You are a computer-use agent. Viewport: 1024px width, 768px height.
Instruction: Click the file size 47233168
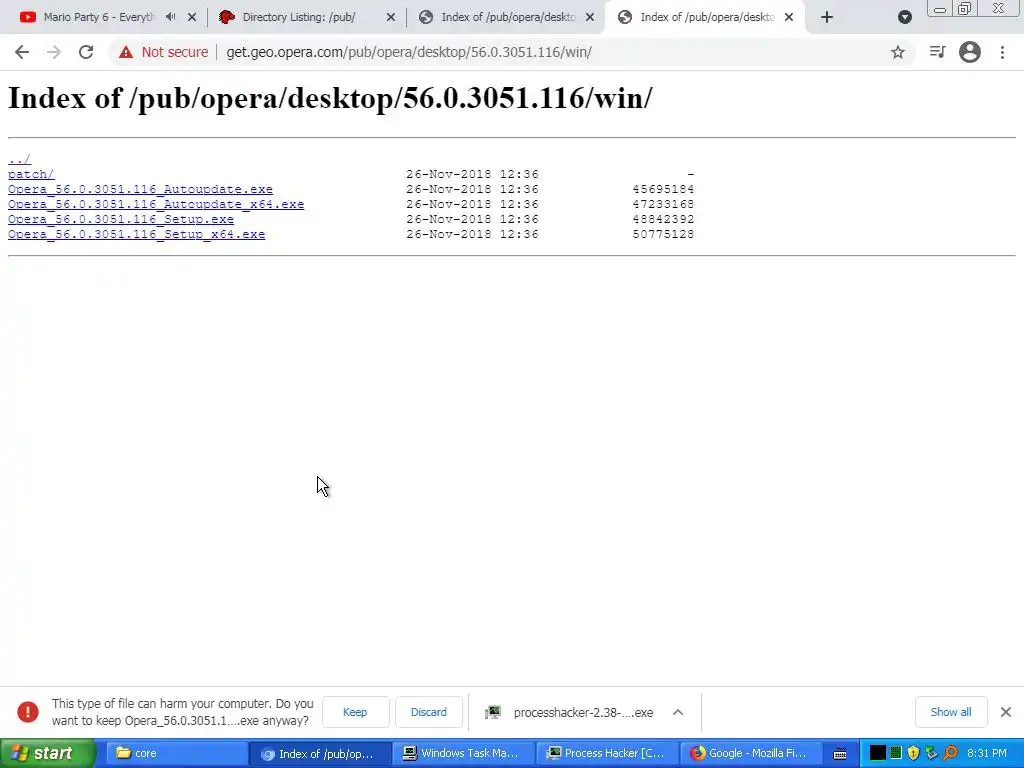[663, 204]
